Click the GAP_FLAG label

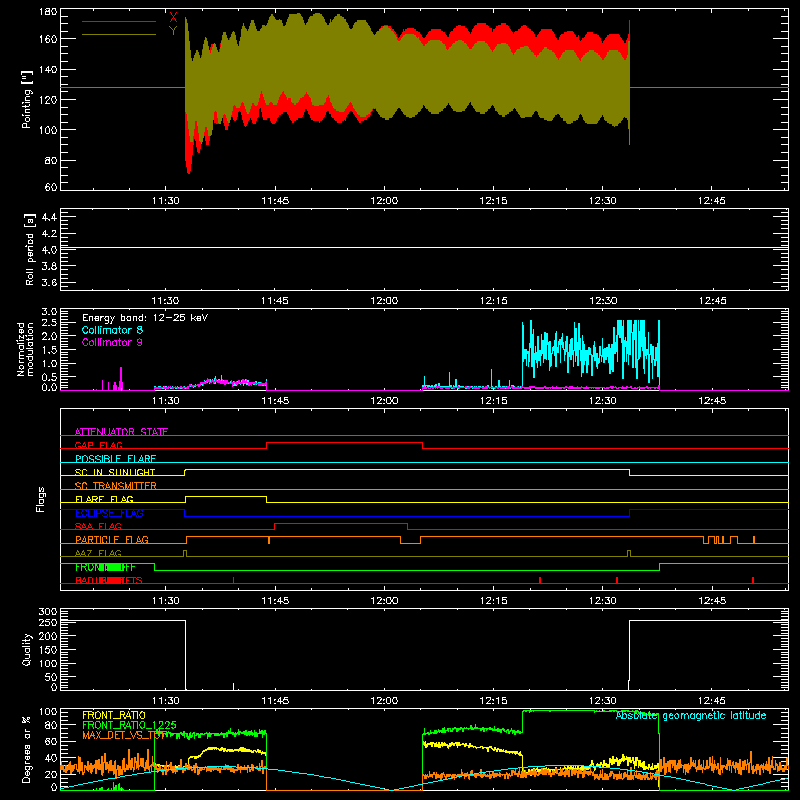click(x=98, y=445)
